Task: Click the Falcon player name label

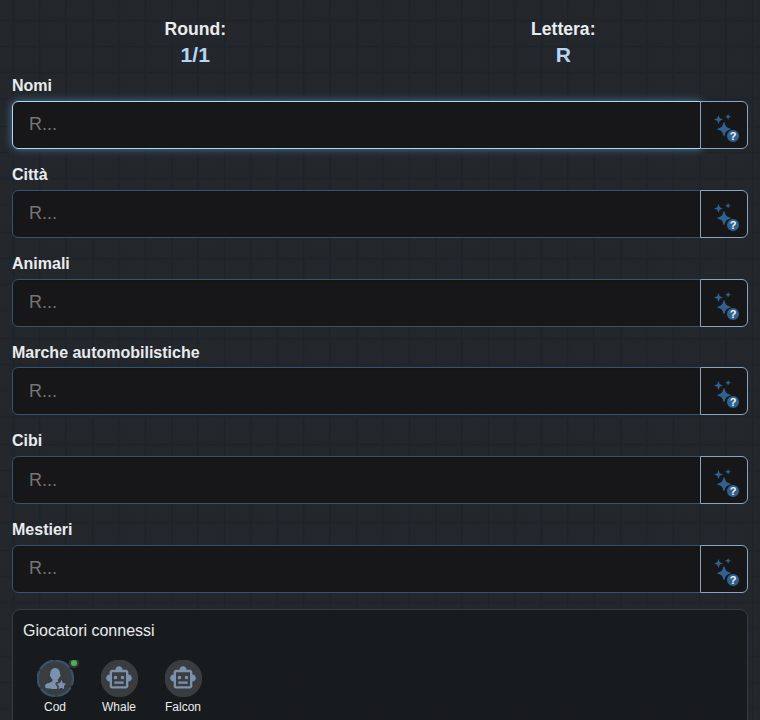Action: pyautogui.click(x=183, y=707)
